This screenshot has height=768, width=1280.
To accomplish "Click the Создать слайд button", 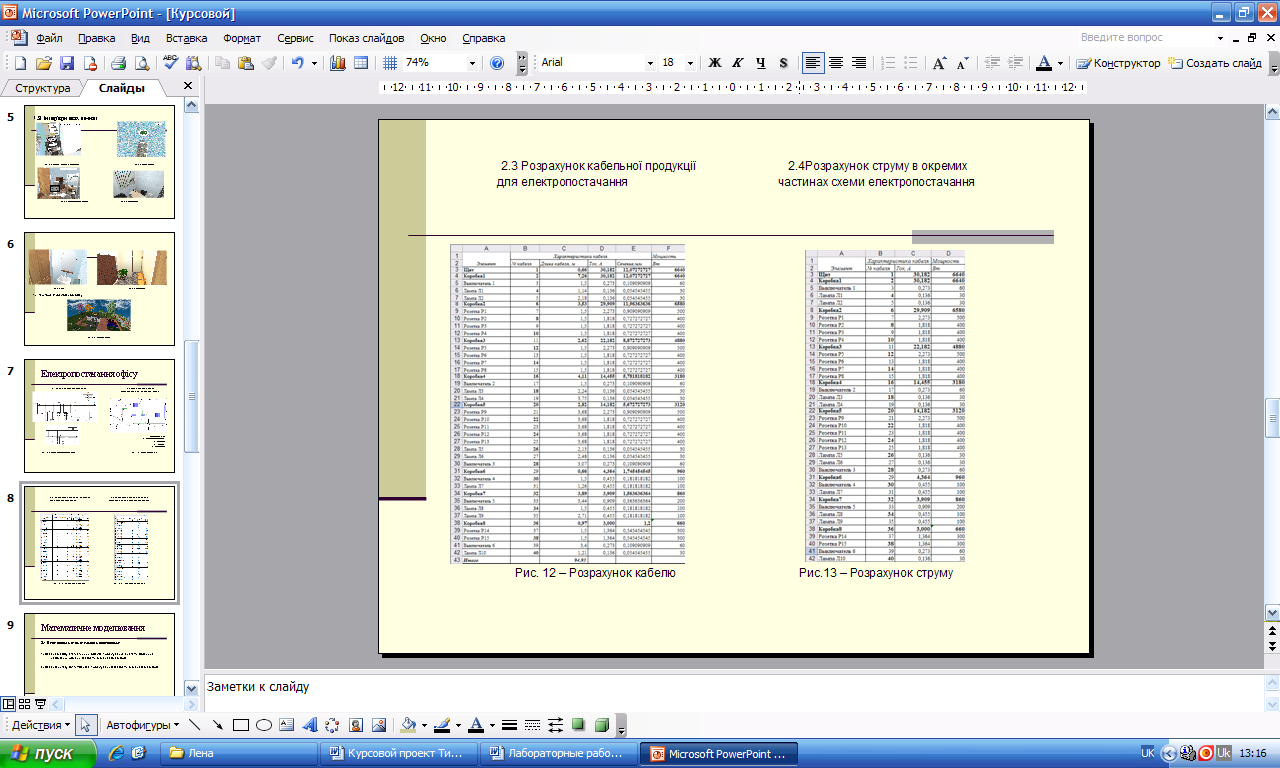I will [x=1216, y=63].
